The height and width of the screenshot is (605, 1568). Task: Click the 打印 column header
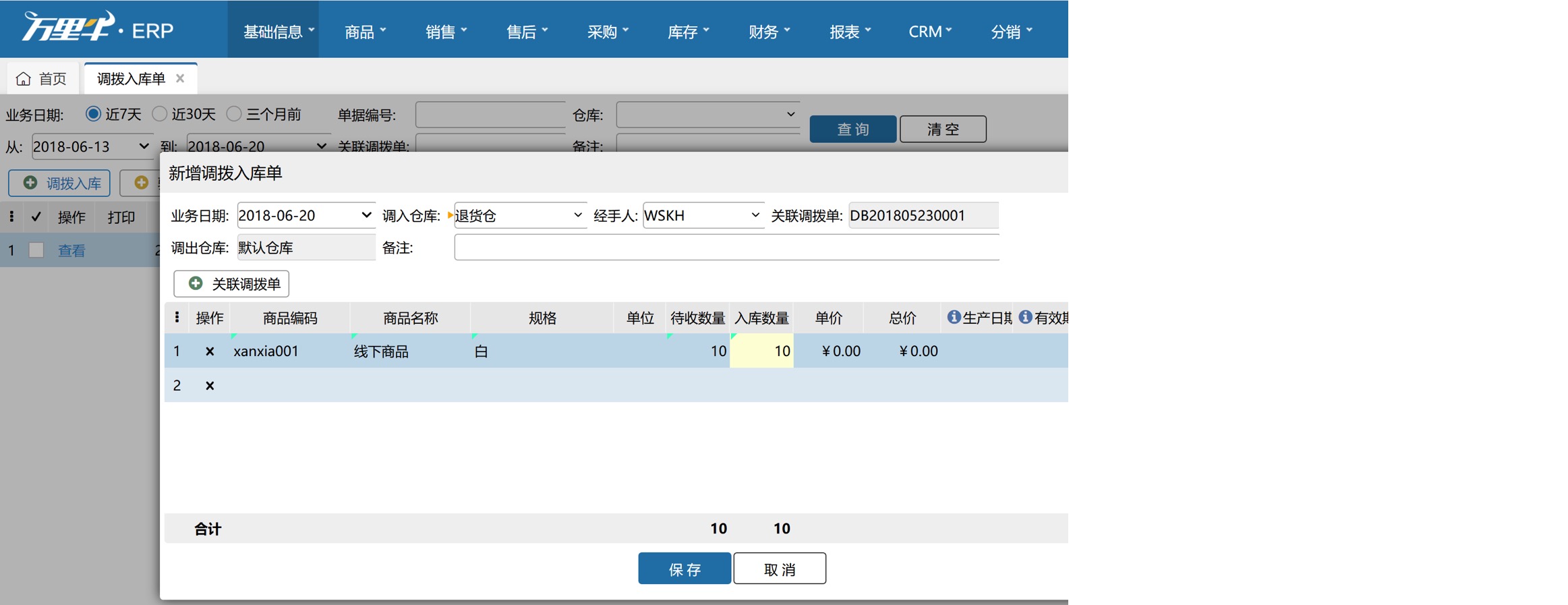[x=121, y=217]
